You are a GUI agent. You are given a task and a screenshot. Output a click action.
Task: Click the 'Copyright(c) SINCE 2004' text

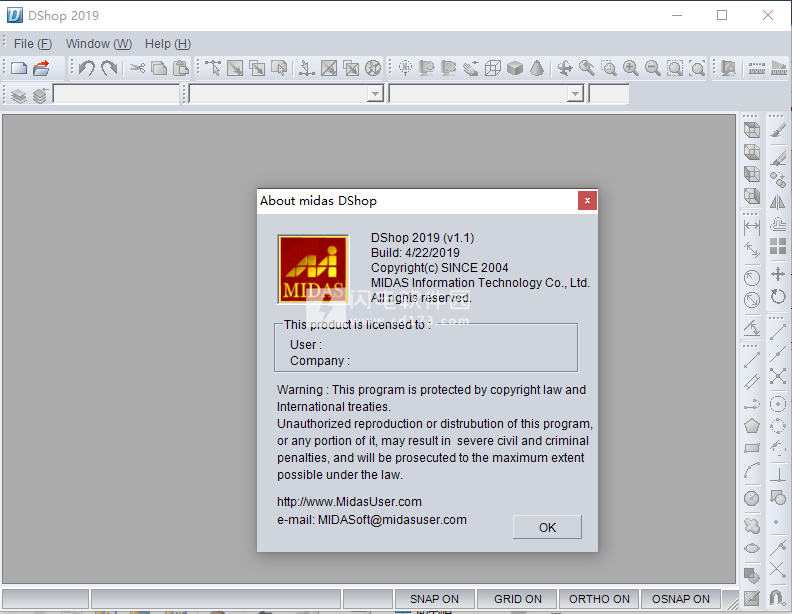pyautogui.click(x=439, y=268)
